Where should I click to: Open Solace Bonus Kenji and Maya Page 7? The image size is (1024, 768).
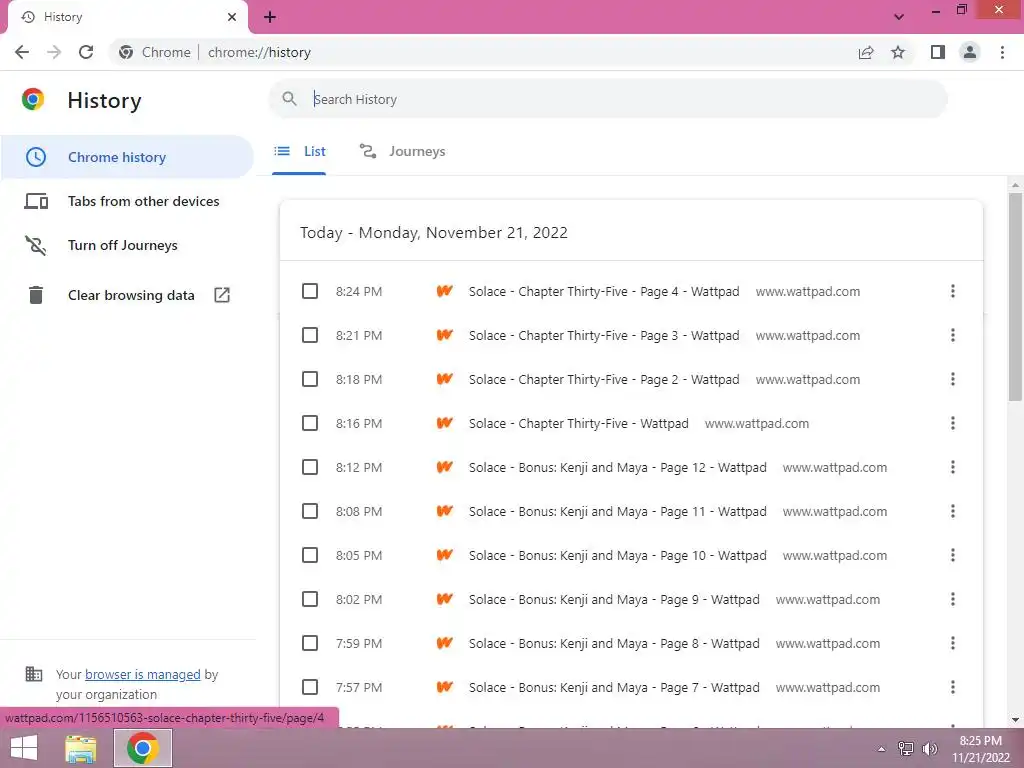(614, 687)
